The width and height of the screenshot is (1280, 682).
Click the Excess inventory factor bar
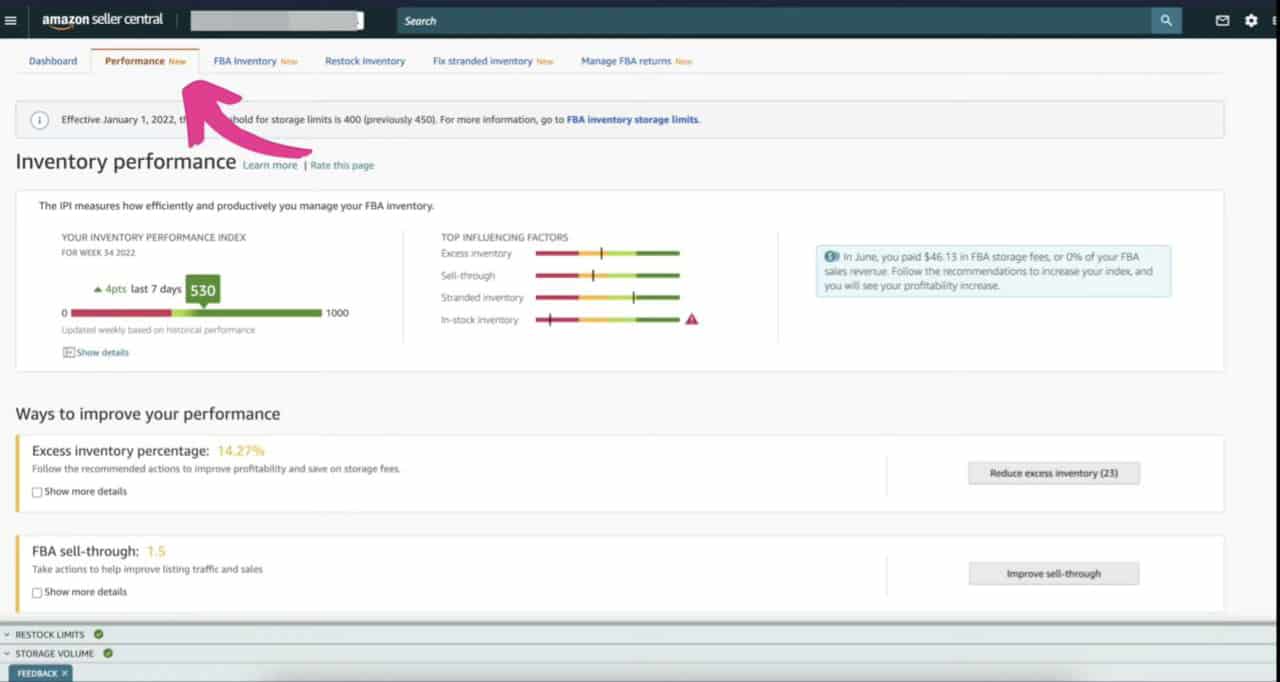(607, 254)
